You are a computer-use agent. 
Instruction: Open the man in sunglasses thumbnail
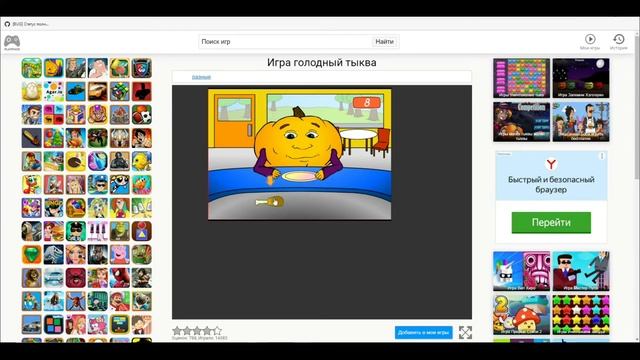(x=581, y=271)
